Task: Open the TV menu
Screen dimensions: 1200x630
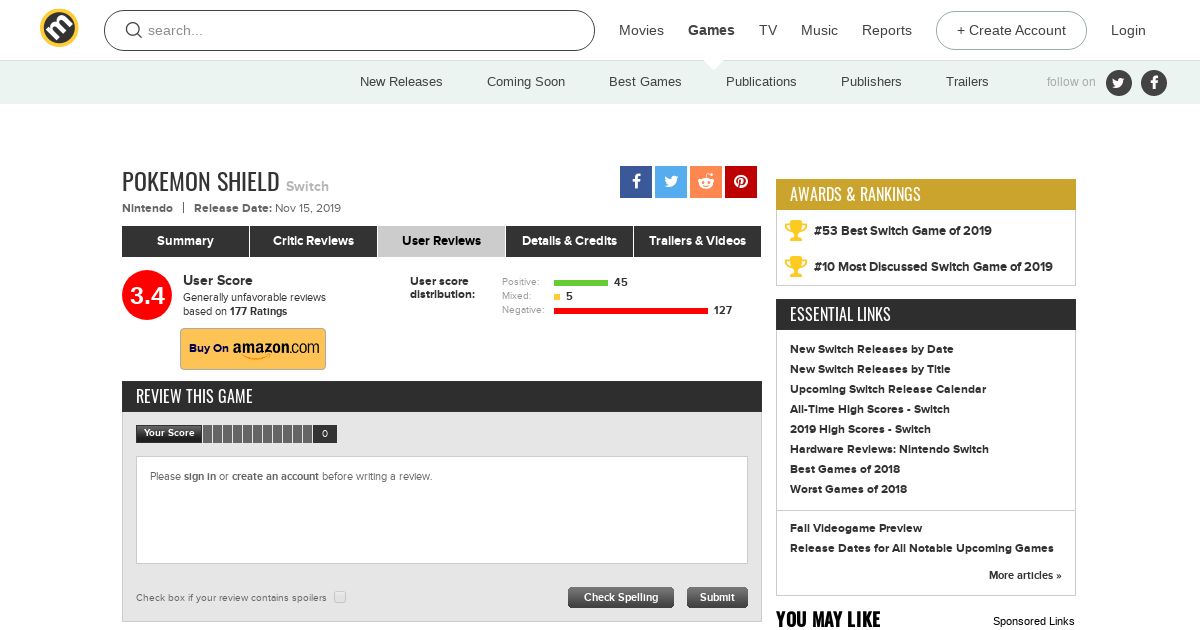Action: click(768, 30)
